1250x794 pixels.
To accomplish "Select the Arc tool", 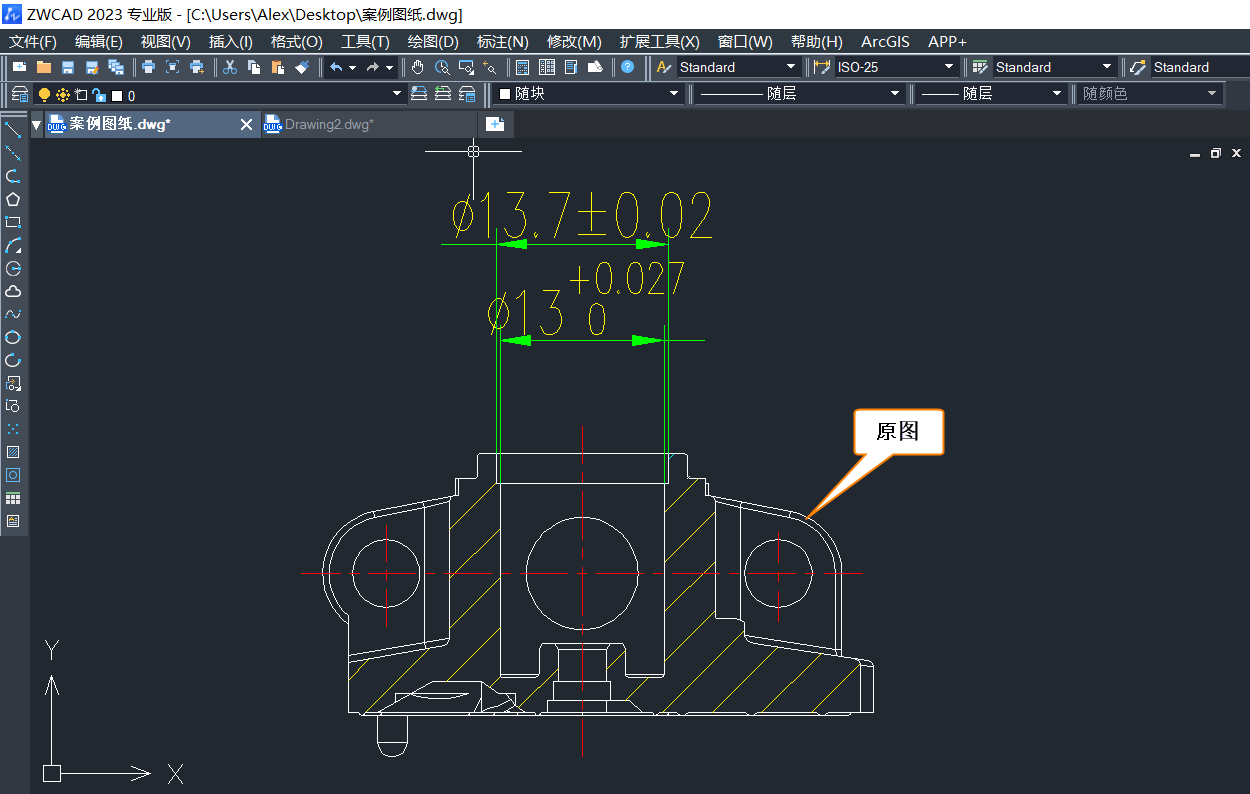I will pyautogui.click(x=13, y=245).
